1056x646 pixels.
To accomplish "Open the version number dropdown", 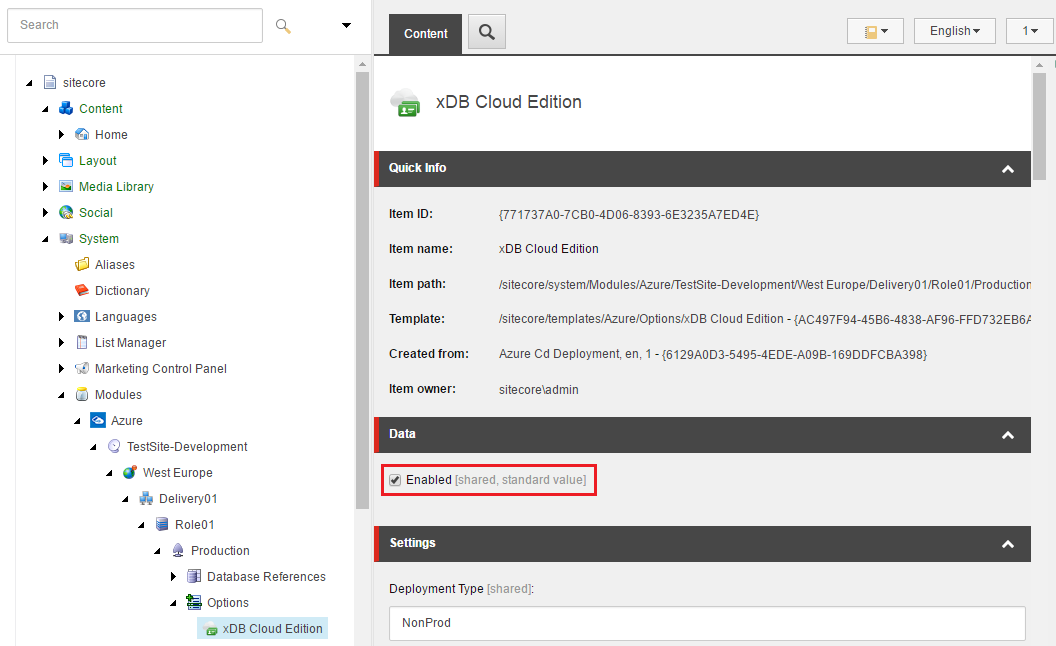I will [x=1029, y=31].
